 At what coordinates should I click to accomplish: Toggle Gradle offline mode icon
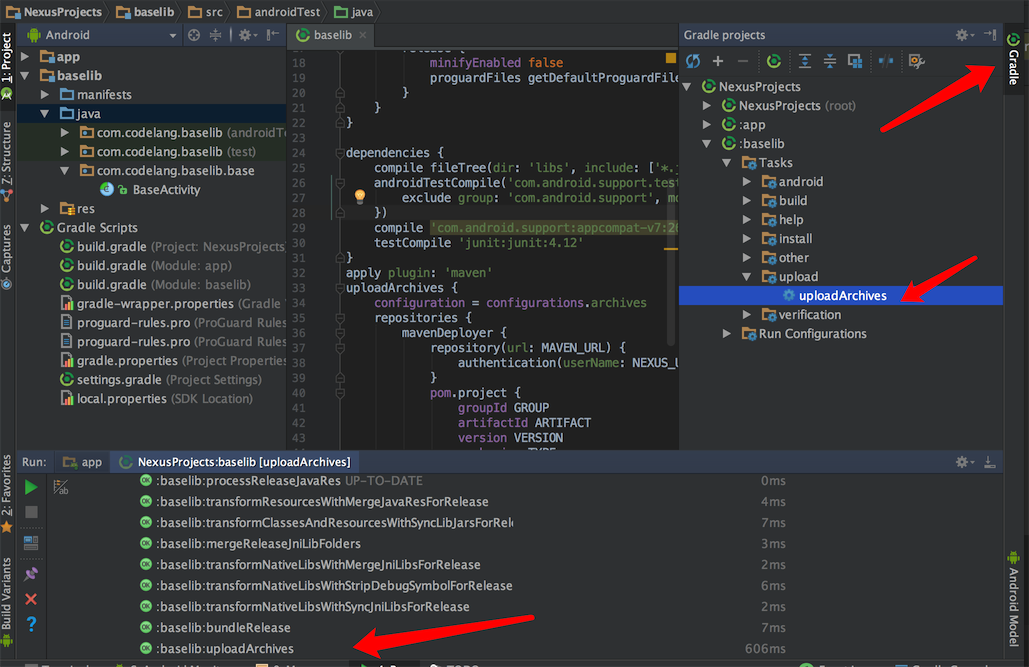click(x=886, y=62)
